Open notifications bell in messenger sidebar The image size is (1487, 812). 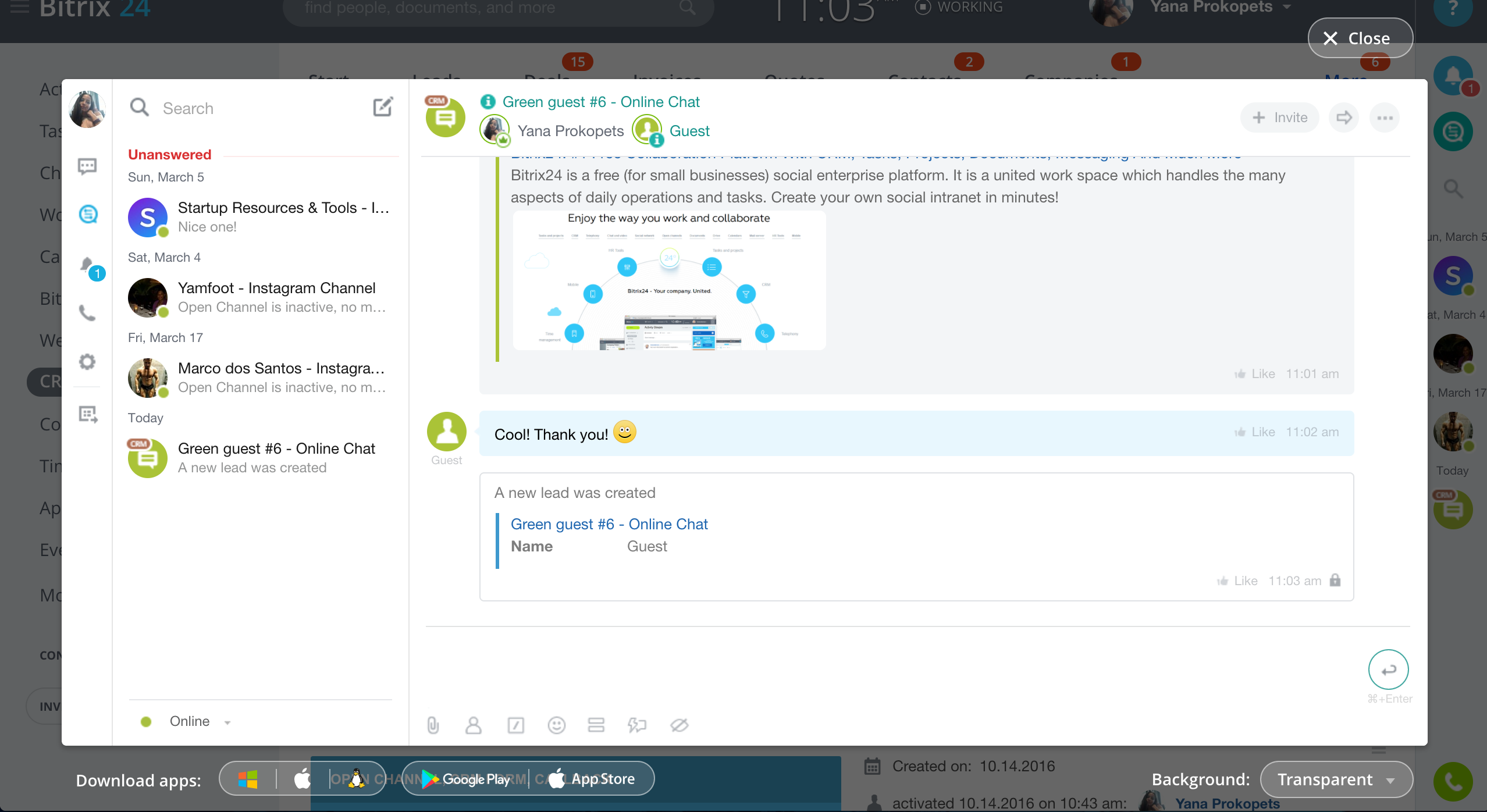pos(88,266)
